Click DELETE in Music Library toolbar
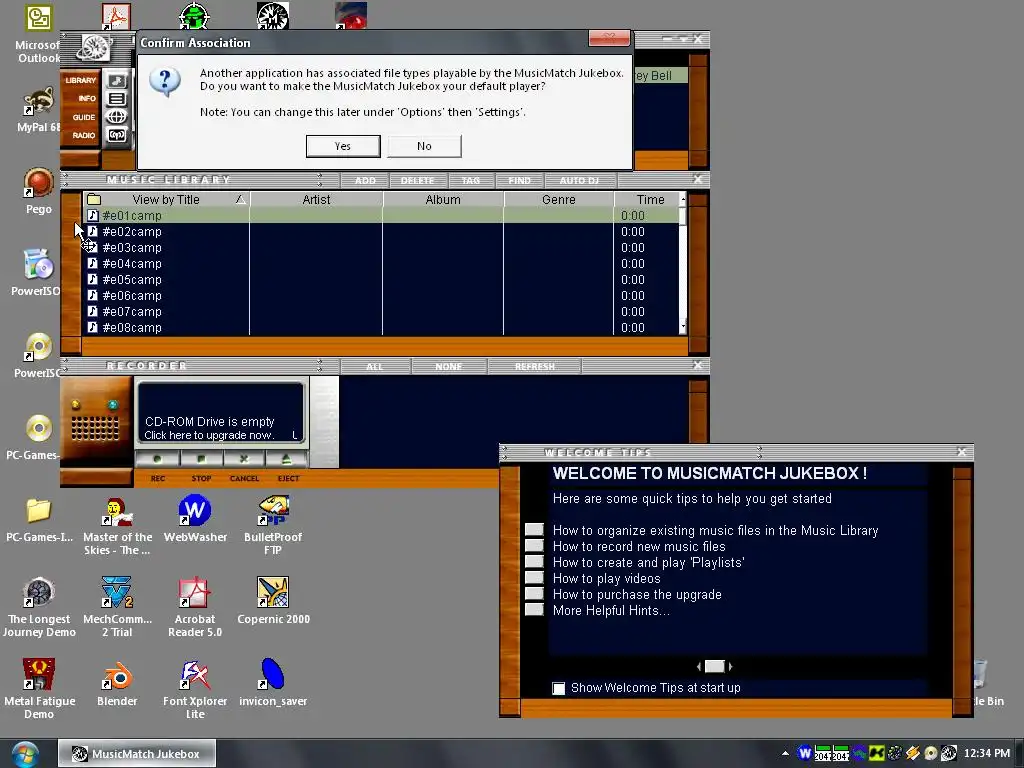The image size is (1024, 768). click(417, 180)
